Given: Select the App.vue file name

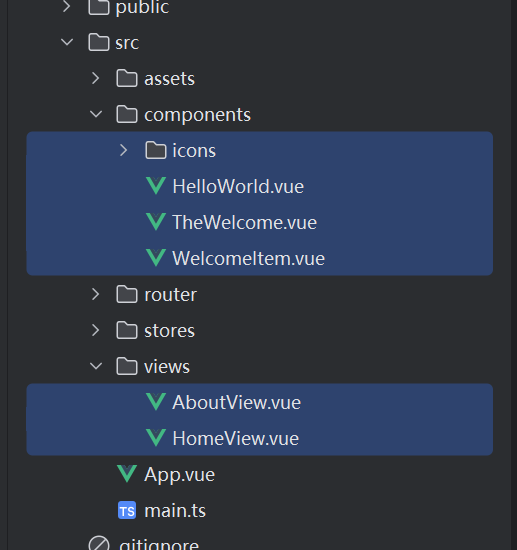Looking at the screenshot, I should tap(180, 475).
